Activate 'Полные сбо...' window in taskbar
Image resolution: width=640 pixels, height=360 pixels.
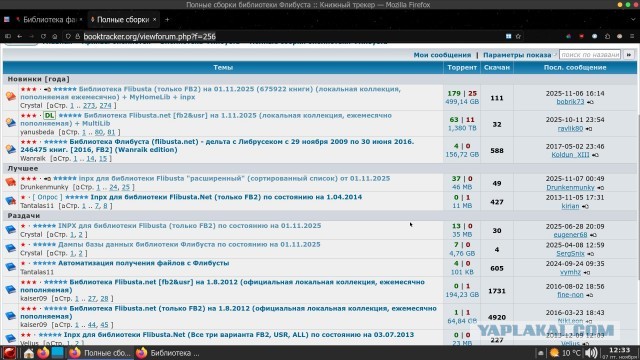point(100,353)
